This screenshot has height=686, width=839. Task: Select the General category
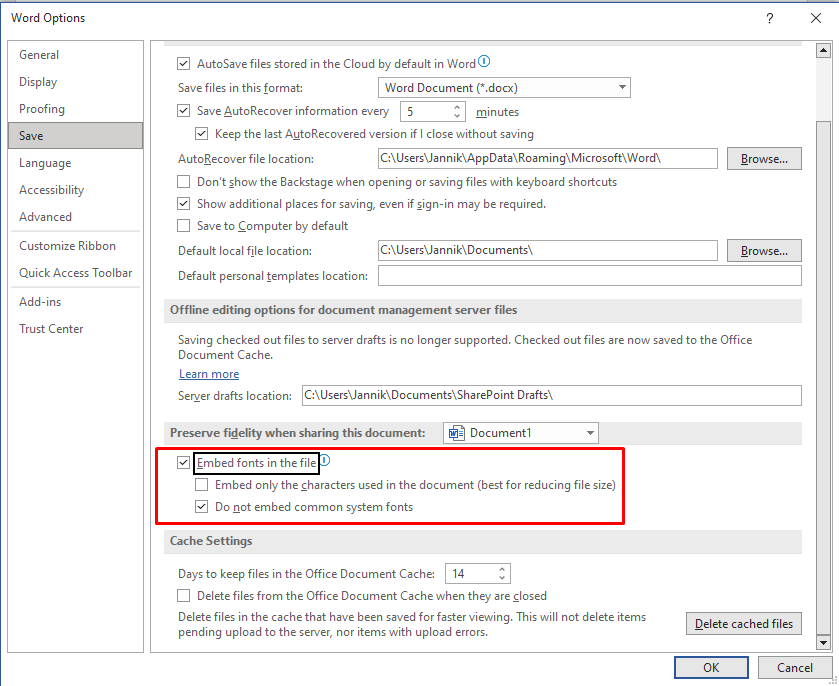click(x=75, y=55)
